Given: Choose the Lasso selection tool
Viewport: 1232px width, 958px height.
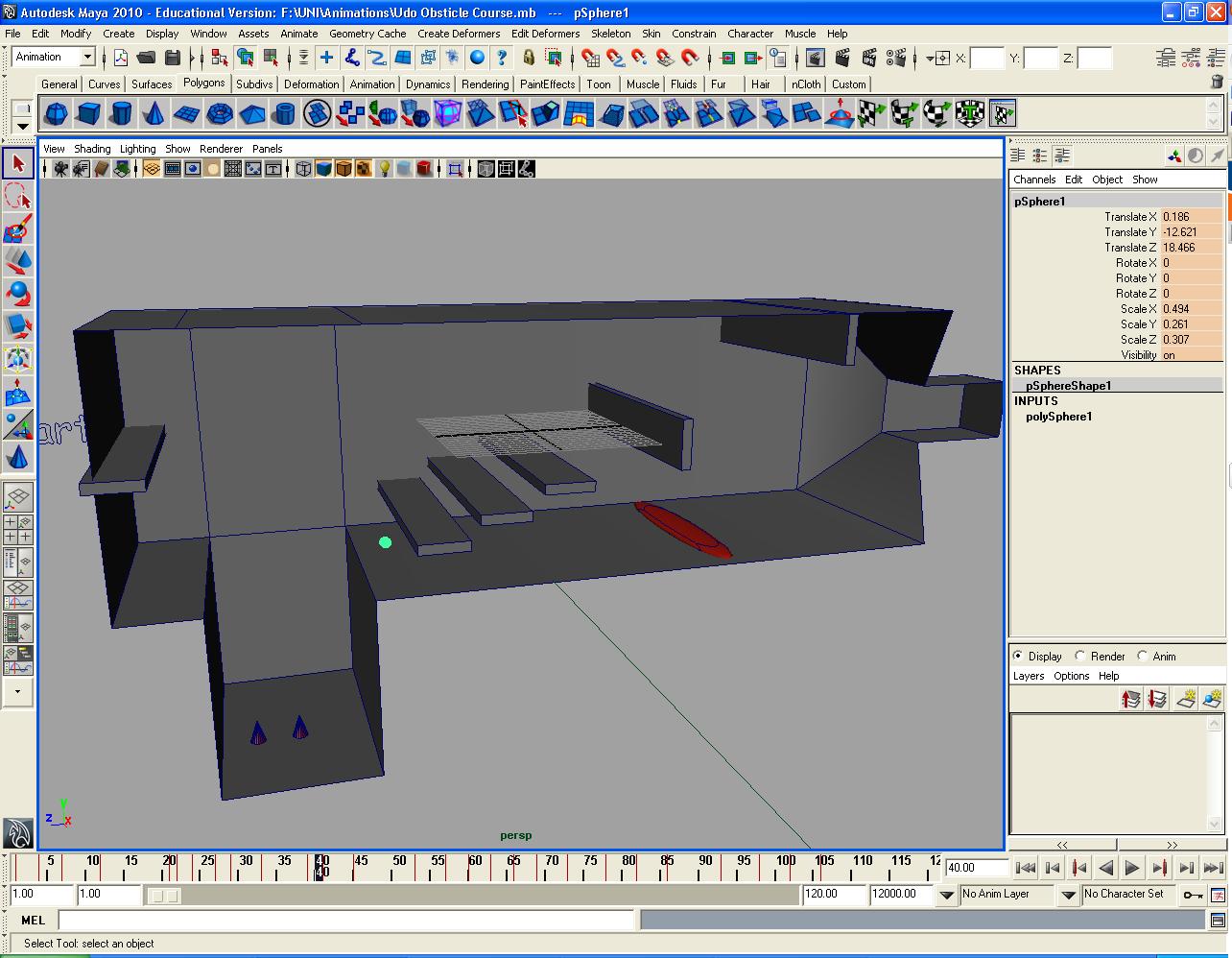Looking at the screenshot, I should pos(17,196).
